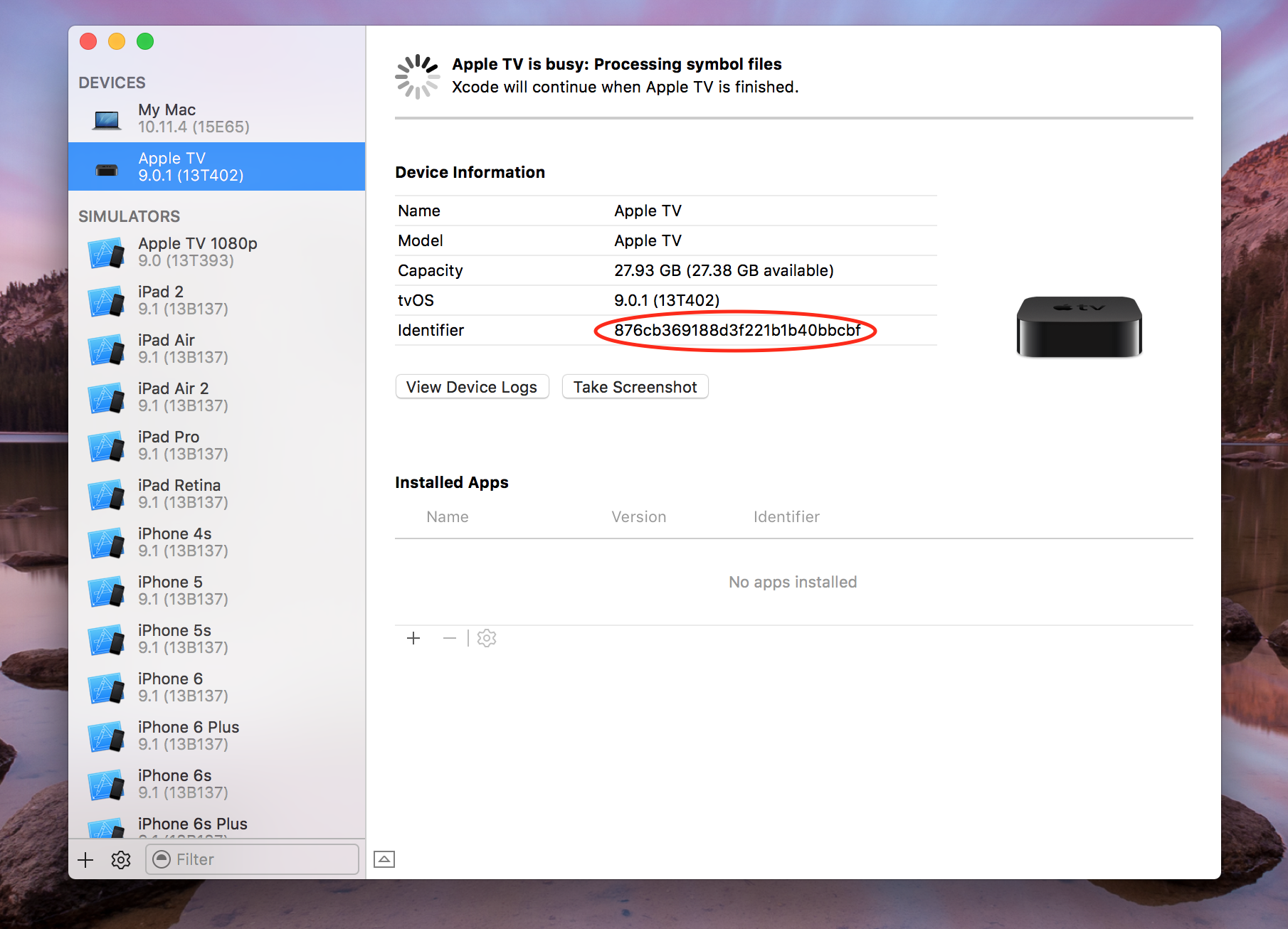Click the Name value Apple TV
Viewport: 1288px width, 929px height.
coord(648,211)
